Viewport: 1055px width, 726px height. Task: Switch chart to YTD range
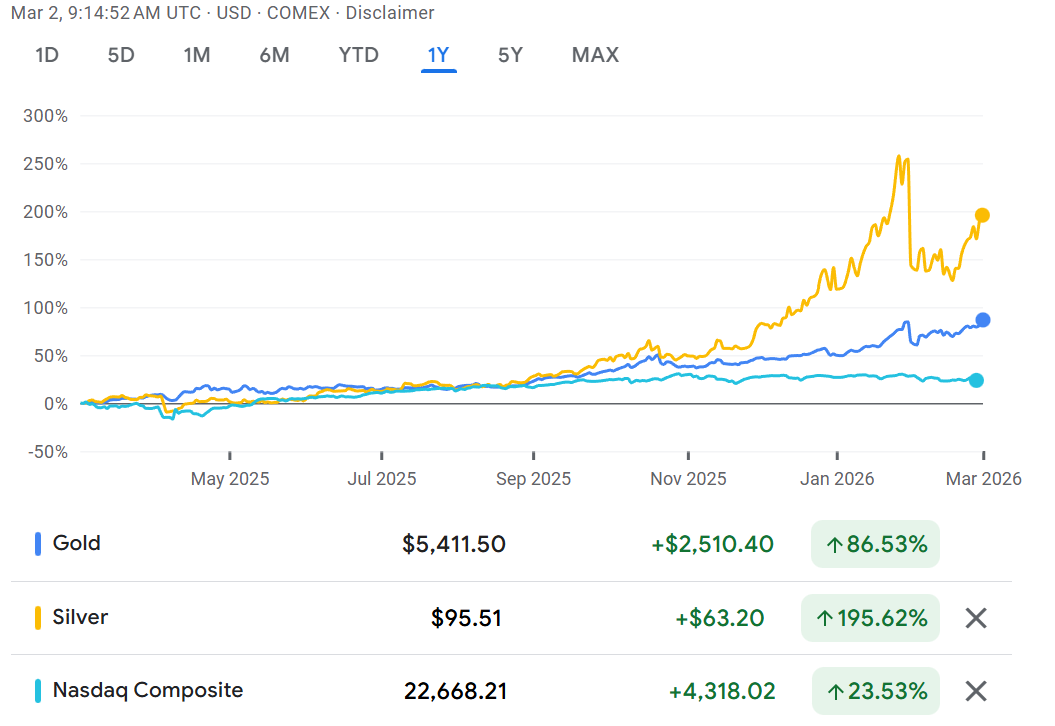(359, 55)
